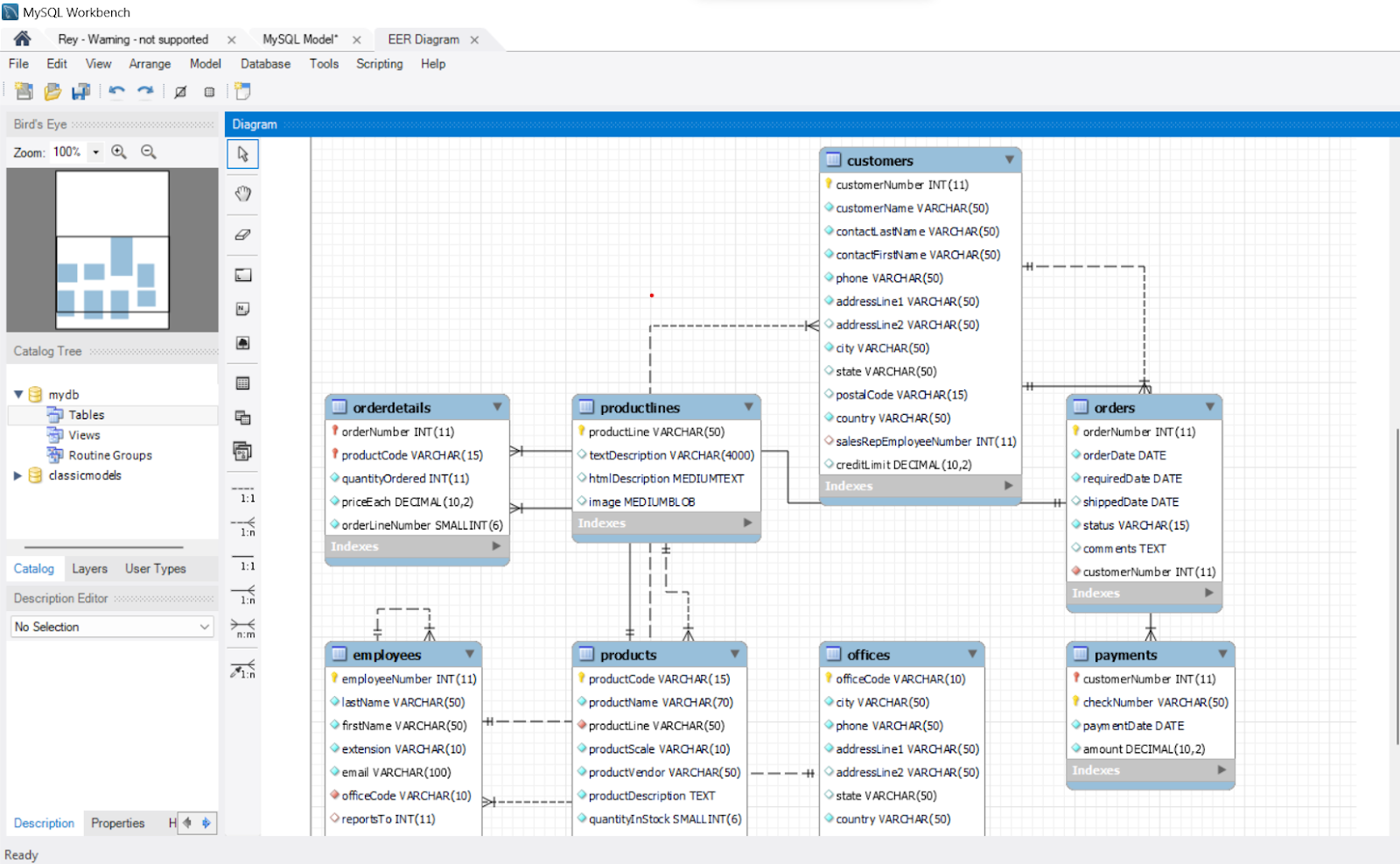The image size is (1400, 864).
Task: Undo the last action
Action: [x=117, y=91]
